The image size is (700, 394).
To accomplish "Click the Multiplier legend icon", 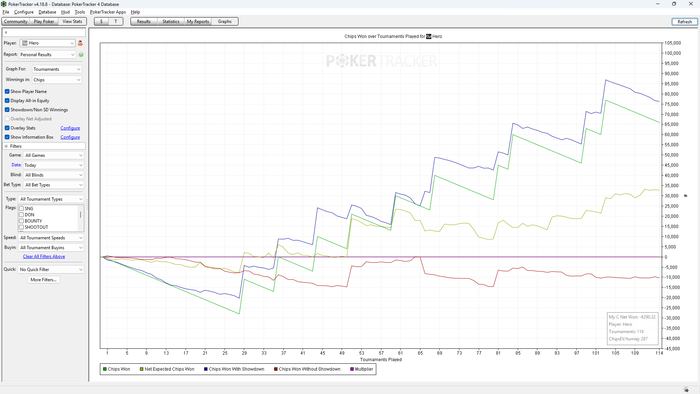I will point(352,369).
